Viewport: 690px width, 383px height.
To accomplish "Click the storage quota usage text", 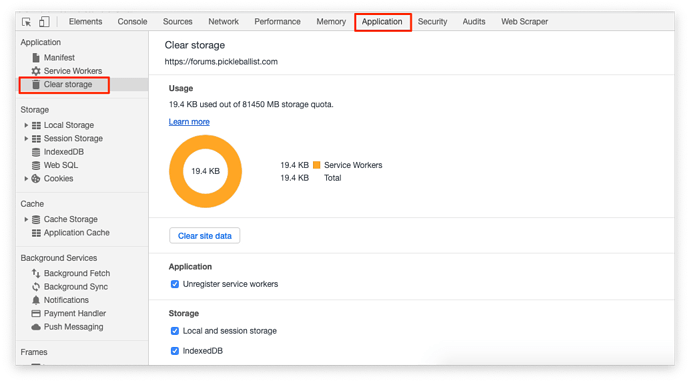I will coord(251,105).
